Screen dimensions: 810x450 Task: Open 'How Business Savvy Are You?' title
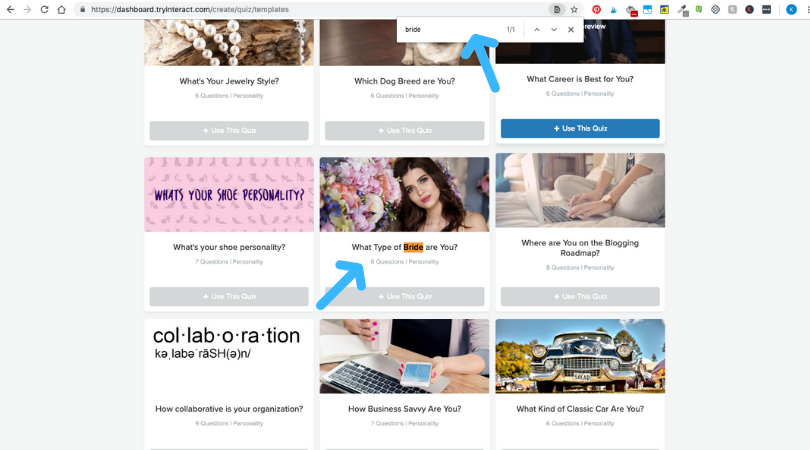point(404,409)
